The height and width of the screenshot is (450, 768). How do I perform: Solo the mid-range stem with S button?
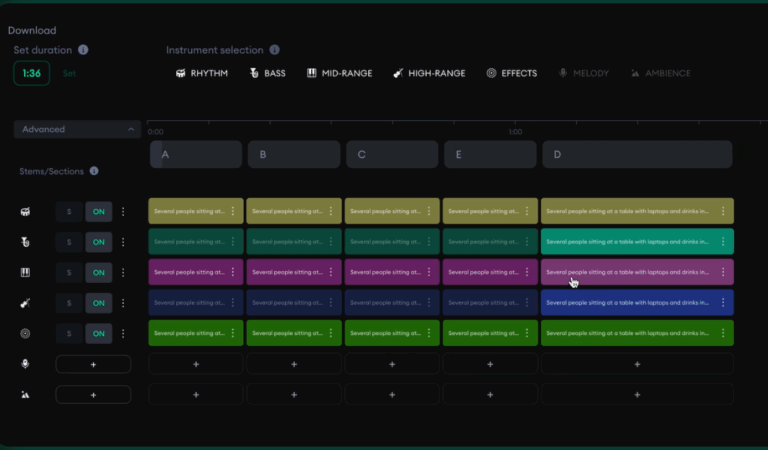pos(69,272)
